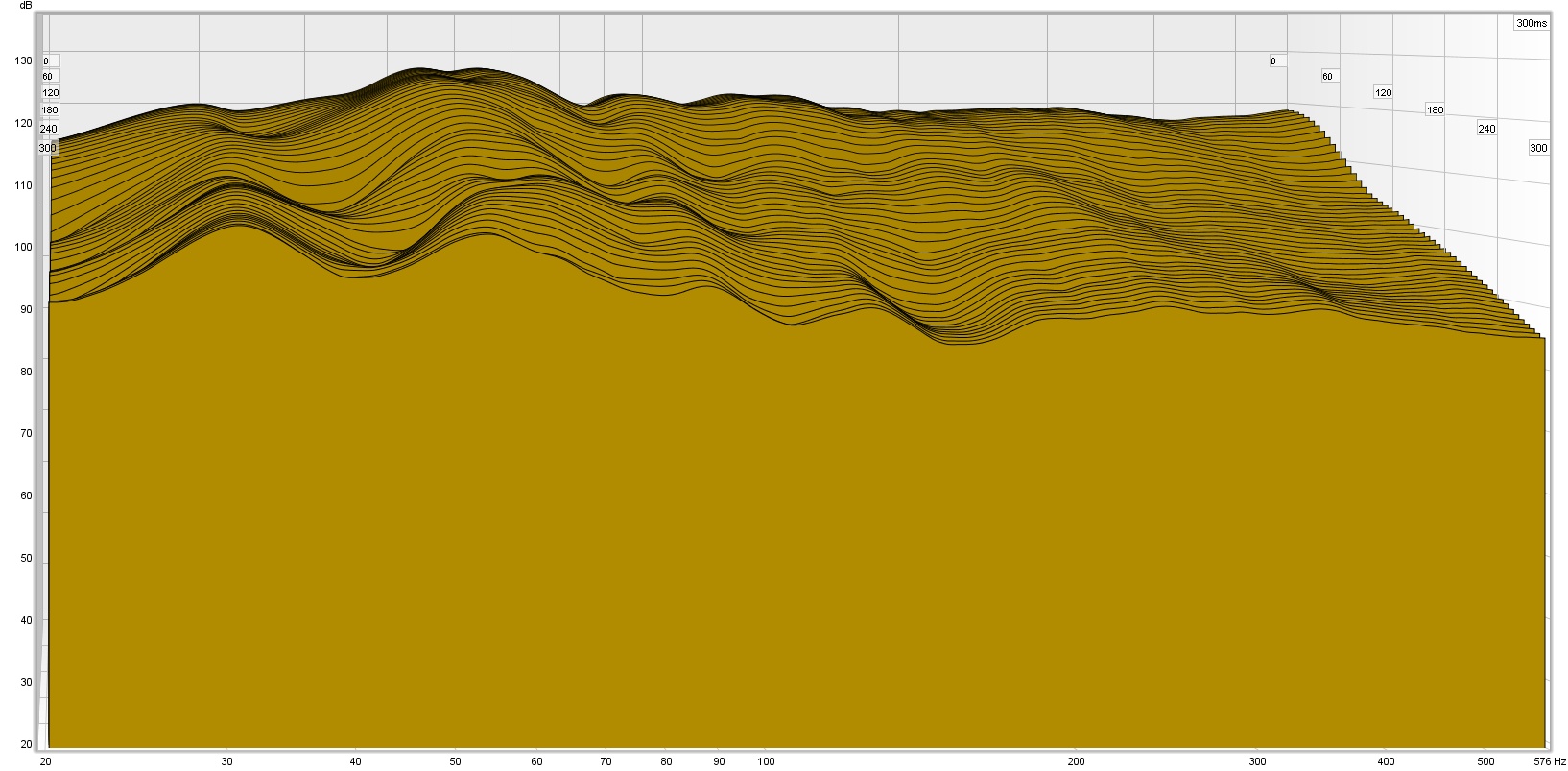Image resolution: width=1568 pixels, height=771 pixels.
Task: Click the 130 dB label on vertical axis
Action: click(23, 60)
